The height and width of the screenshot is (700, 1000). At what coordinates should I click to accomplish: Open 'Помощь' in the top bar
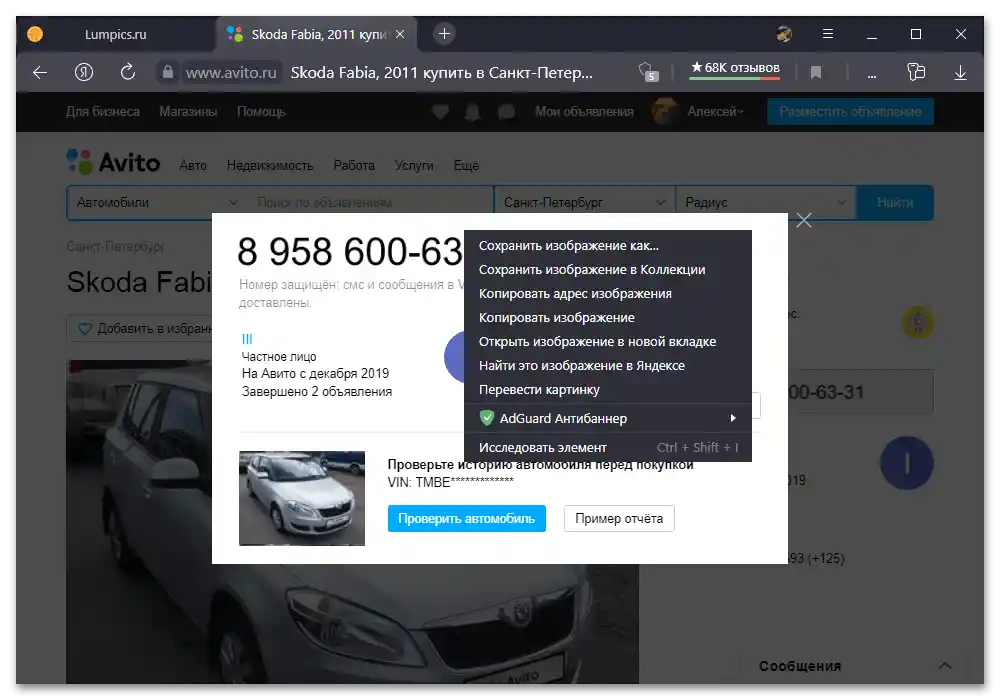tap(261, 112)
